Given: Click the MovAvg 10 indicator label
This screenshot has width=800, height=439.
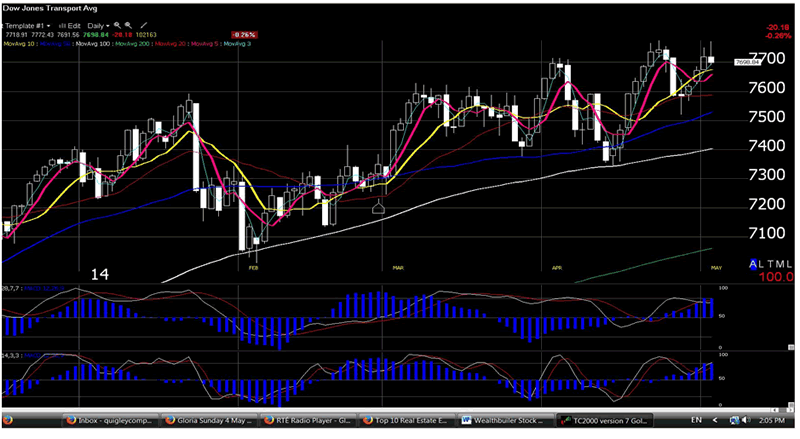Looking at the screenshot, I should [x=20, y=43].
